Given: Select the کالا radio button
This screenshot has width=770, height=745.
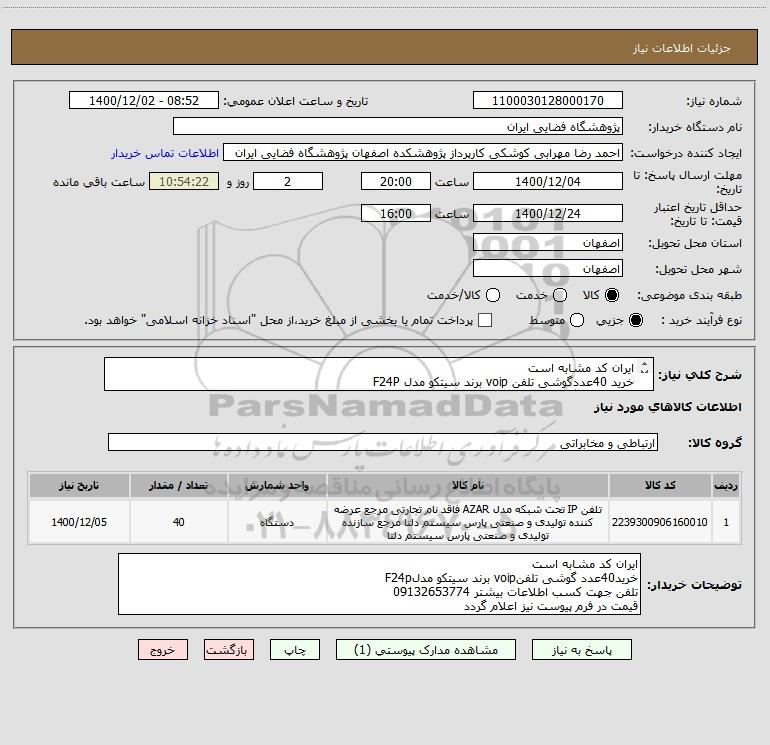Looking at the screenshot, I should point(612,295).
